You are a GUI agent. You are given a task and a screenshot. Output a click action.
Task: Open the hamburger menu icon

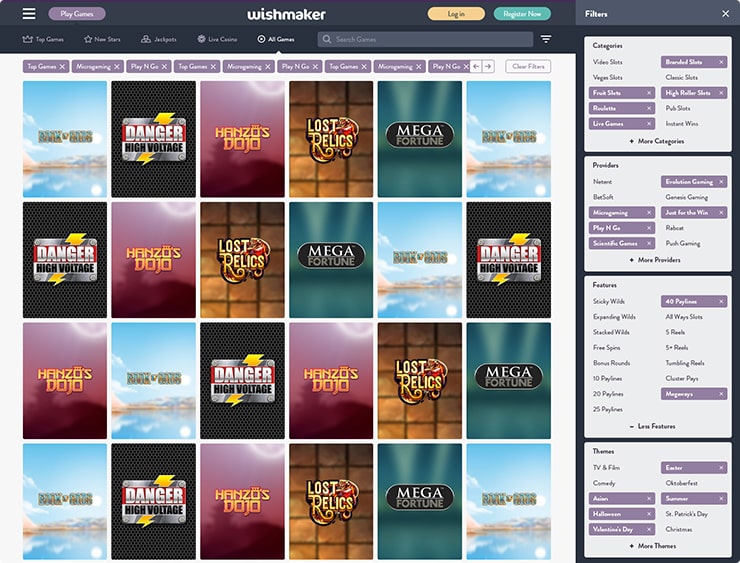coord(29,14)
